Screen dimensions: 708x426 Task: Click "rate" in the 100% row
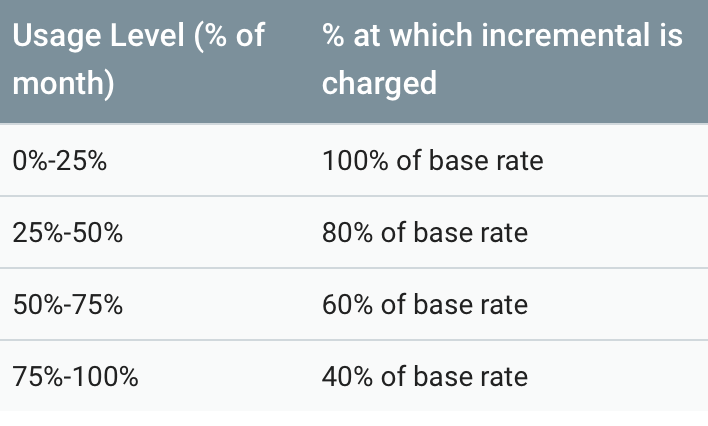click(520, 161)
